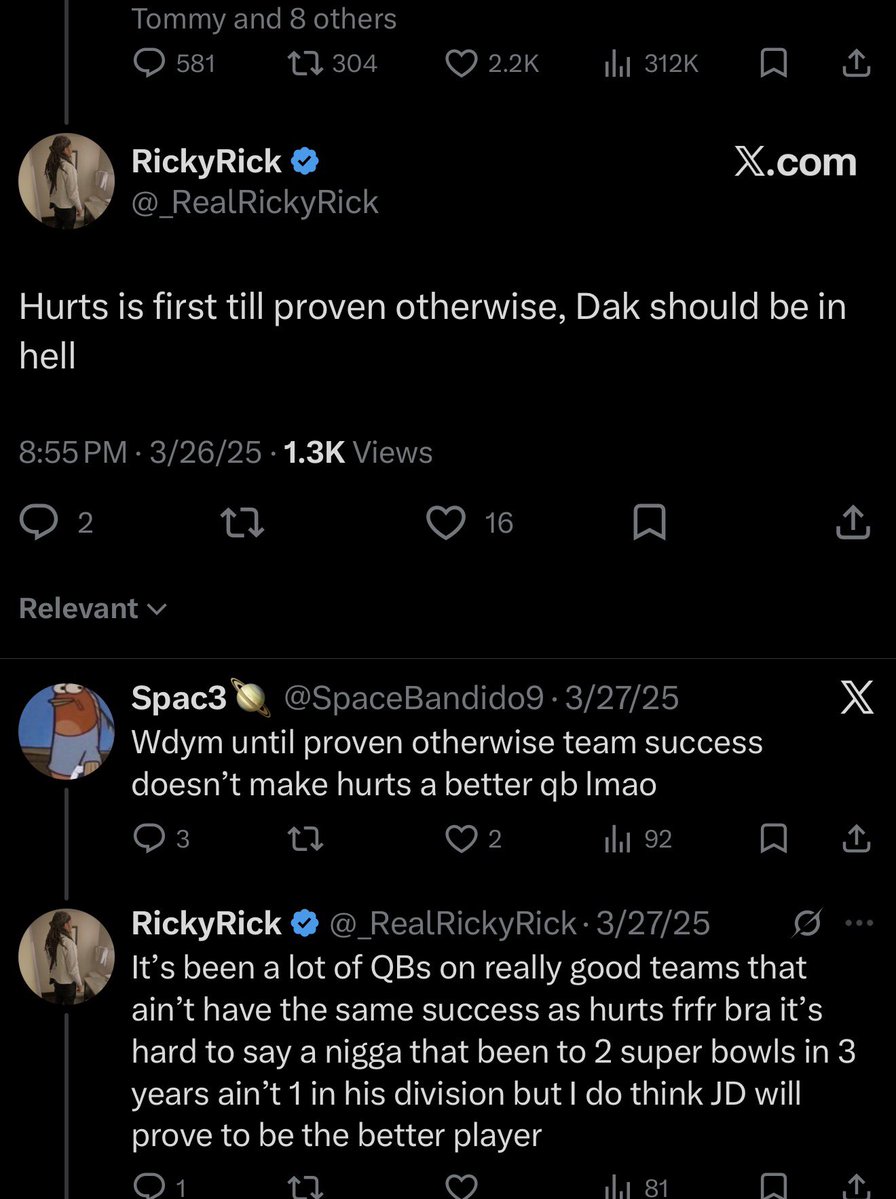Share Spac3's reply
This screenshot has height=1199, width=896.
[x=855, y=839]
